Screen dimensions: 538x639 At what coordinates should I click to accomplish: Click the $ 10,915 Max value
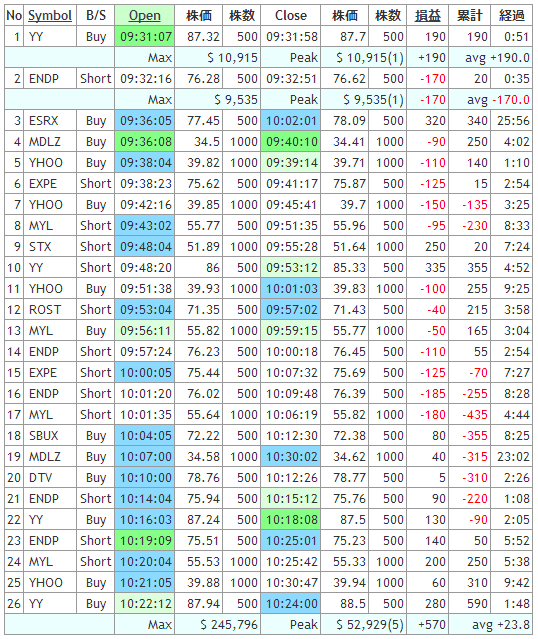(232, 58)
